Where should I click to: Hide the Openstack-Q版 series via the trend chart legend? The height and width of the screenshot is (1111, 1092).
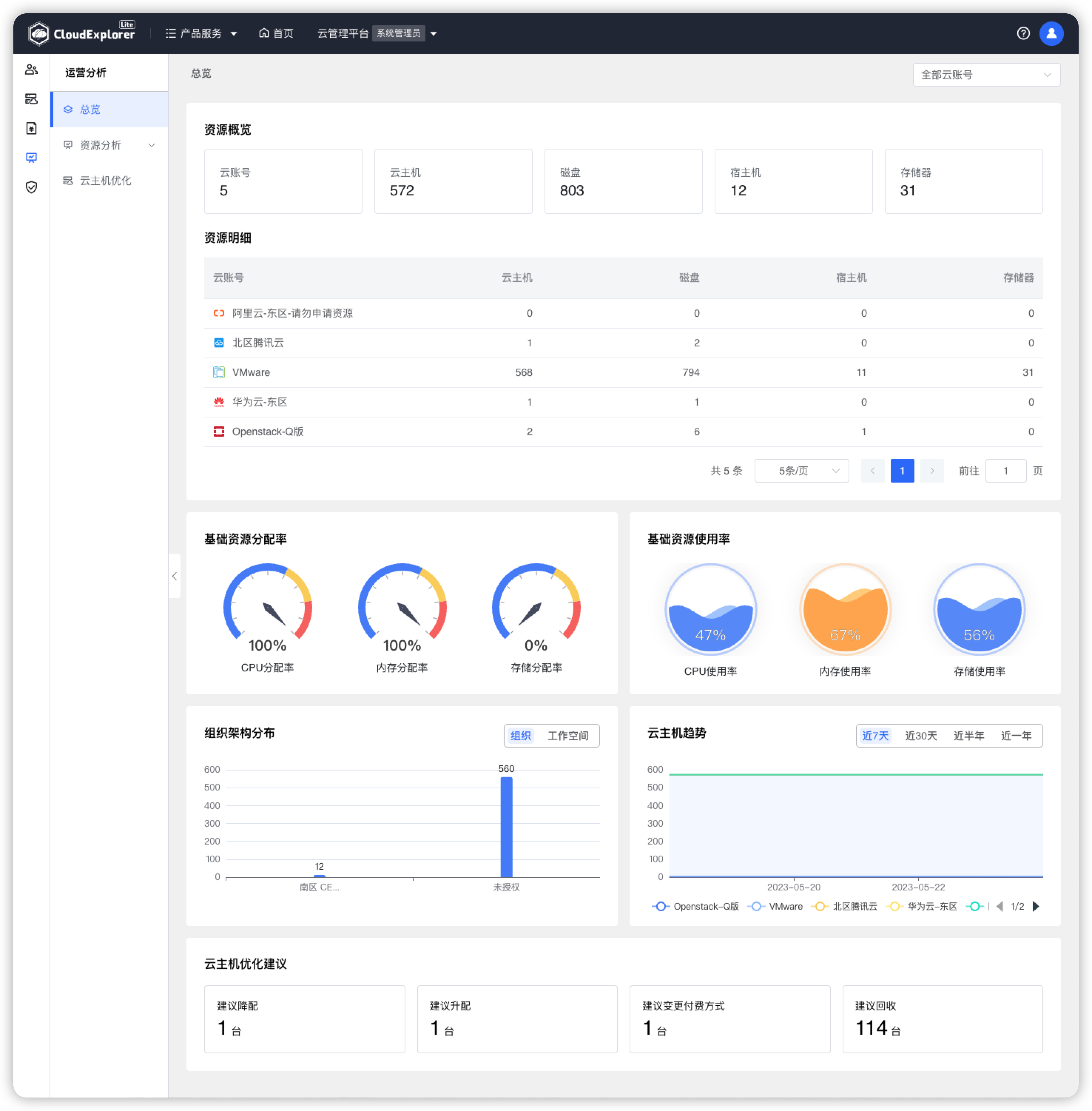pos(696,906)
